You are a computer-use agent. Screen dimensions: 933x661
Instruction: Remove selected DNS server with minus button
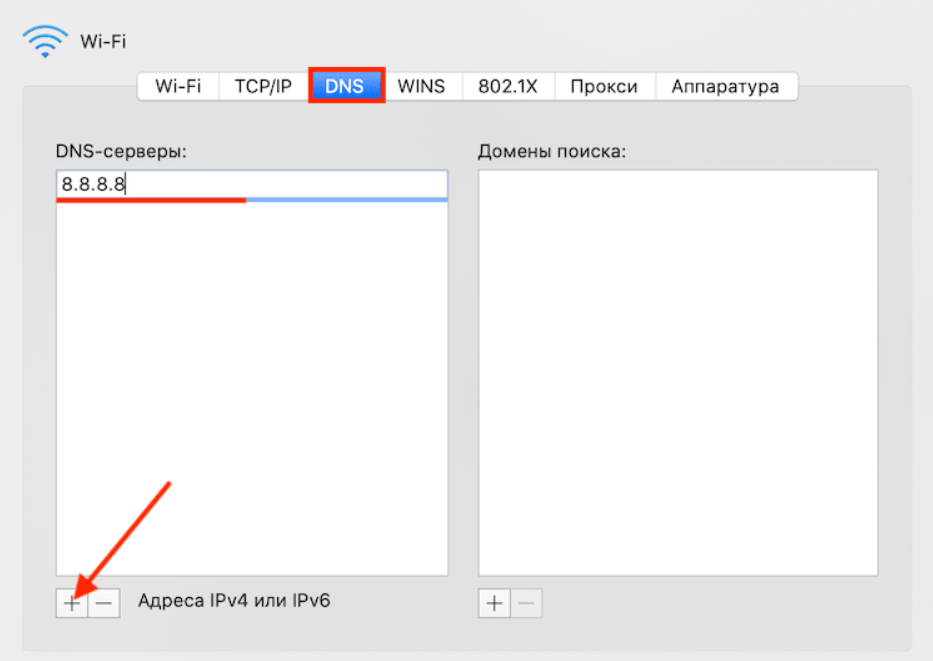pyautogui.click(x=104, y=603)
